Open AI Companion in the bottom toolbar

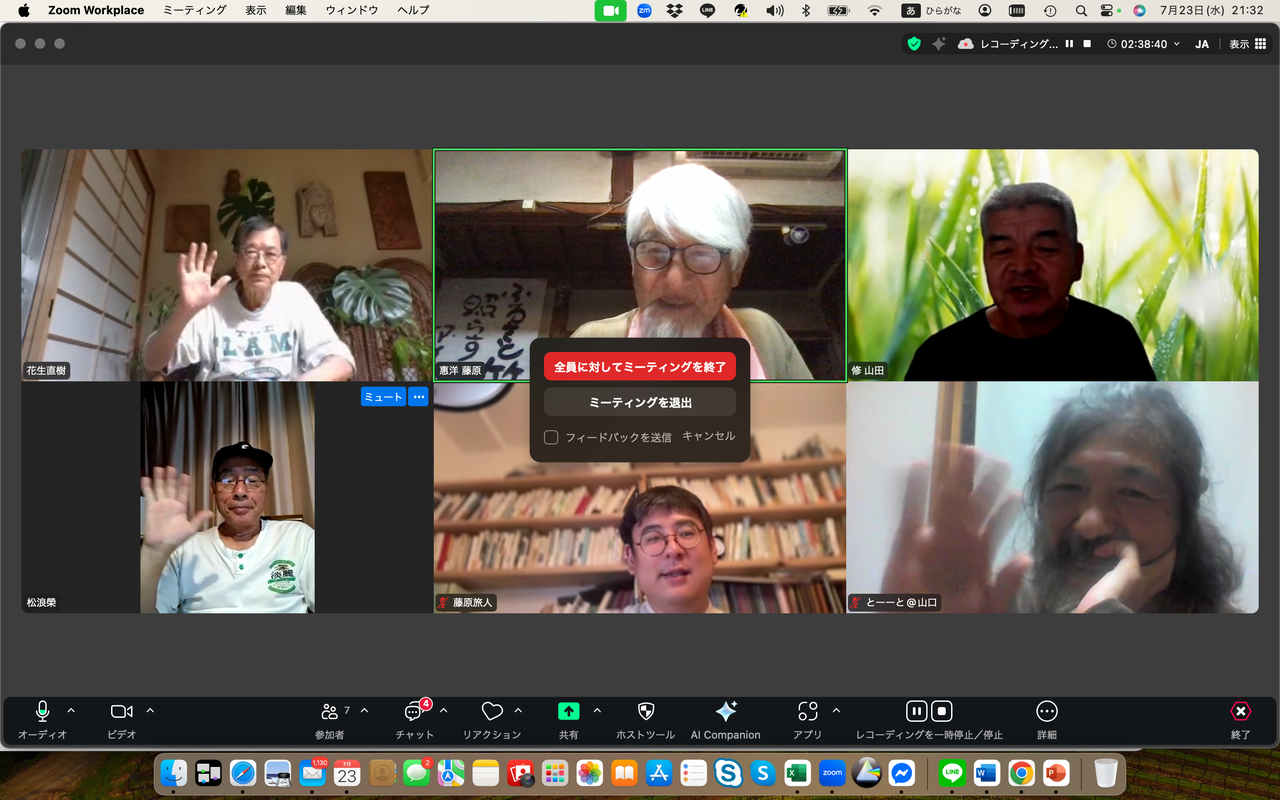[725, 720]
